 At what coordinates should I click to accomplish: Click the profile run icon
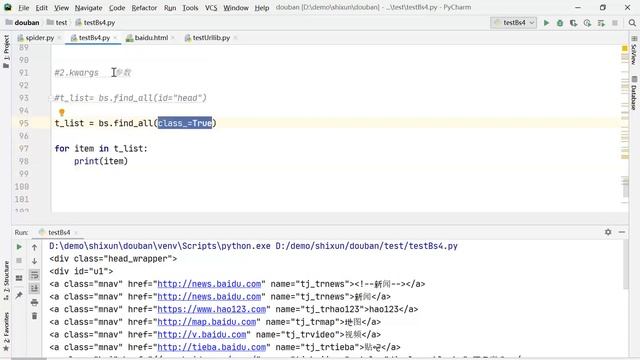587,23
